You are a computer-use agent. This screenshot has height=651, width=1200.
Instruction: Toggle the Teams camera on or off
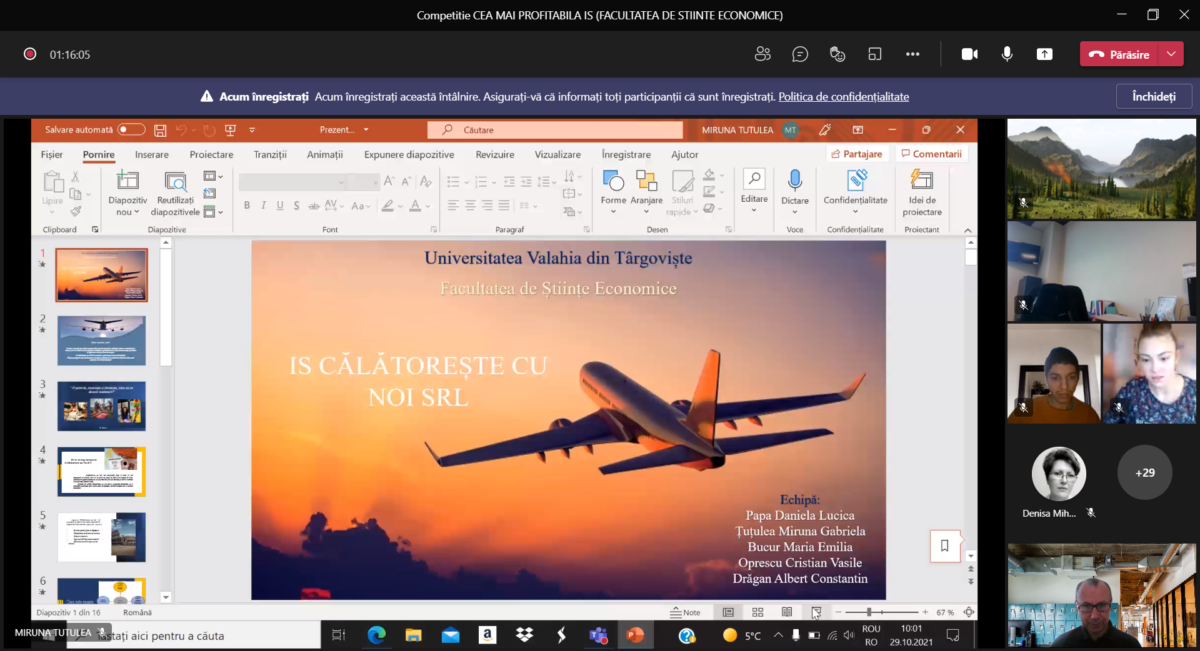969,54
